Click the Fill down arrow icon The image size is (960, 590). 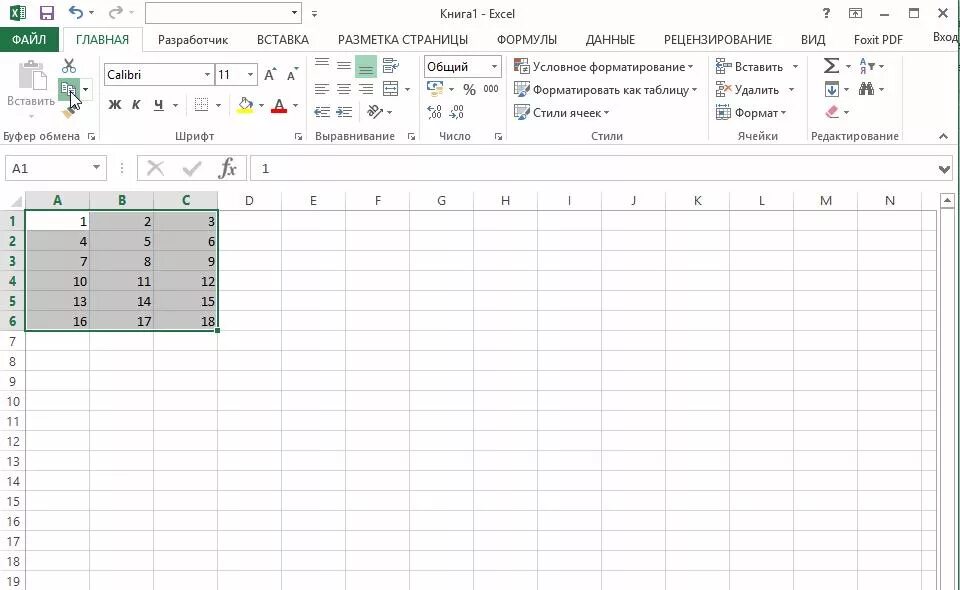831,89
